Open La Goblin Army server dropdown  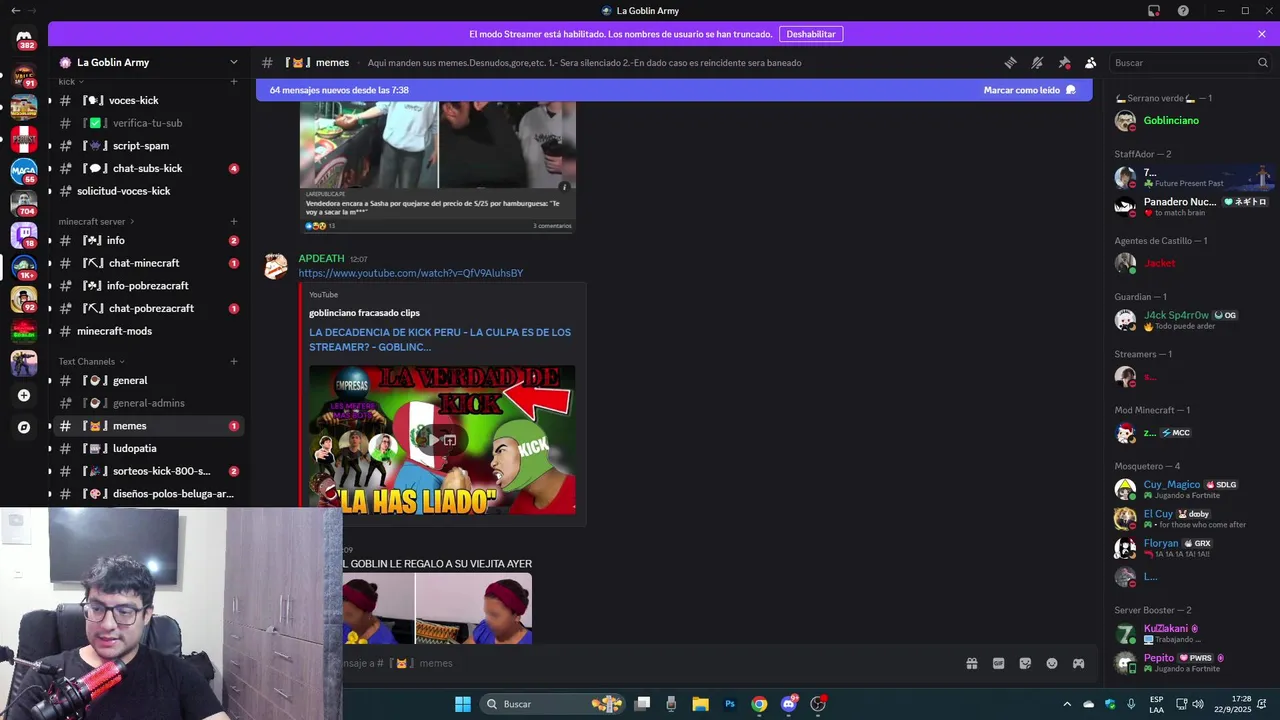point(234,62)
